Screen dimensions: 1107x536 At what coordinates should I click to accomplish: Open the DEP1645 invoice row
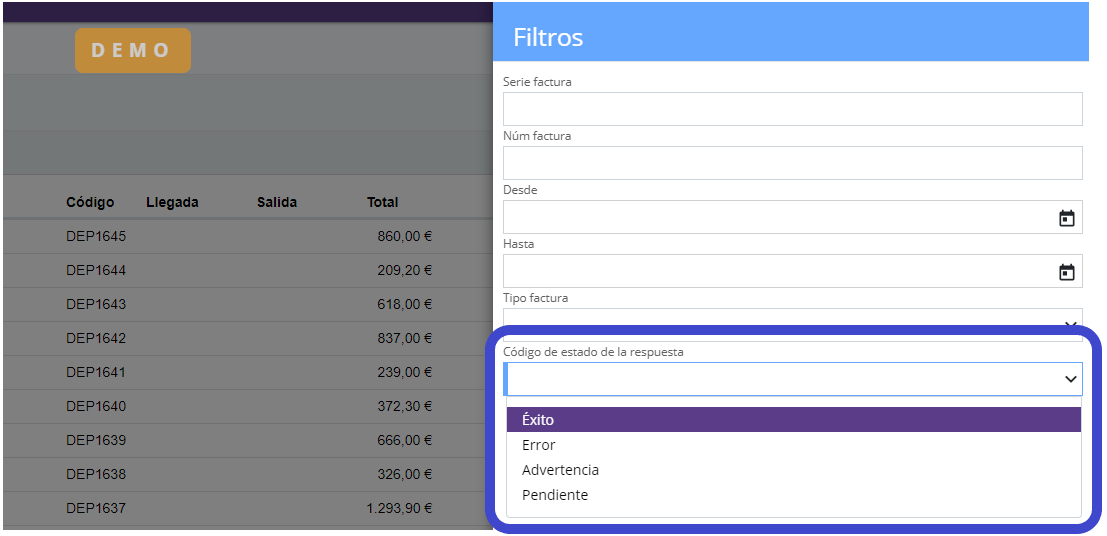pyautogui.click(x=96, y=237)
